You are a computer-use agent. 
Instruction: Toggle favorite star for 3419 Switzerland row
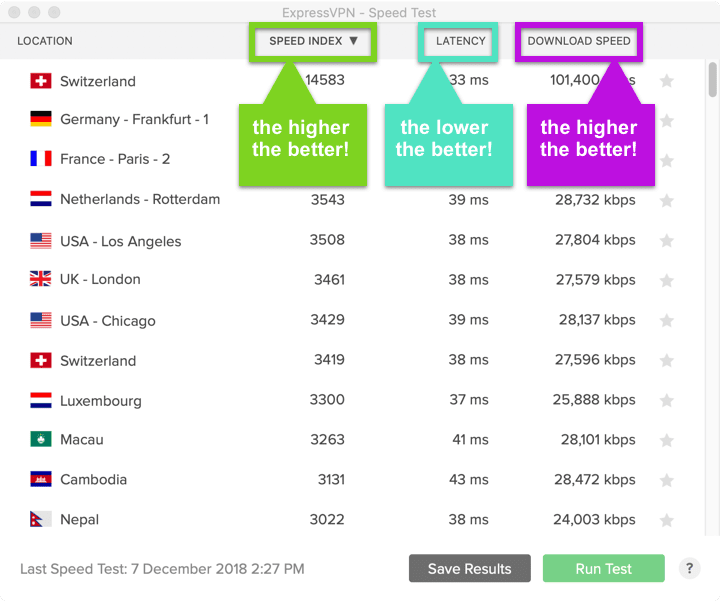pos(667,361)
